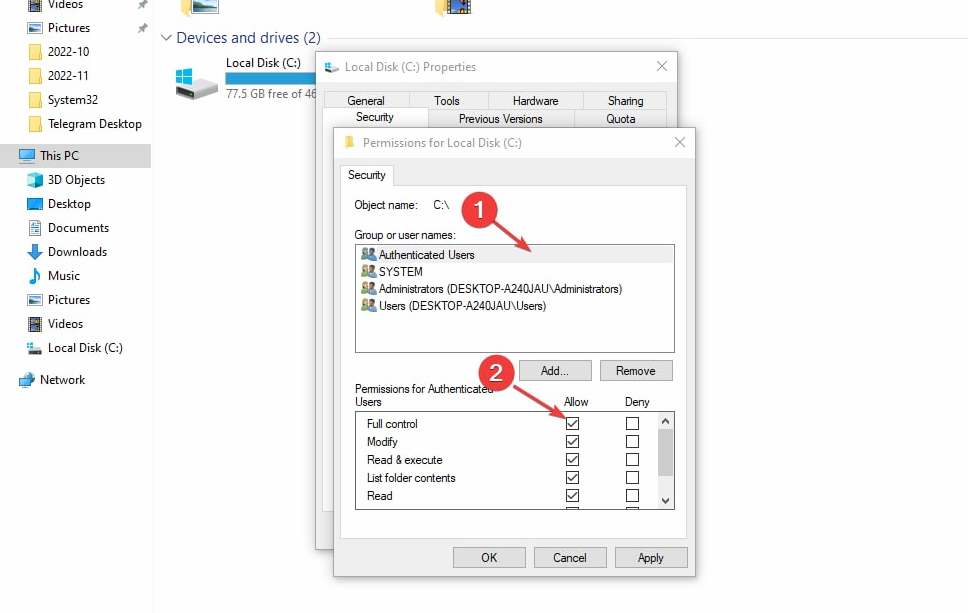Click the group icon beside Administrators entry

tap(369, 288)
